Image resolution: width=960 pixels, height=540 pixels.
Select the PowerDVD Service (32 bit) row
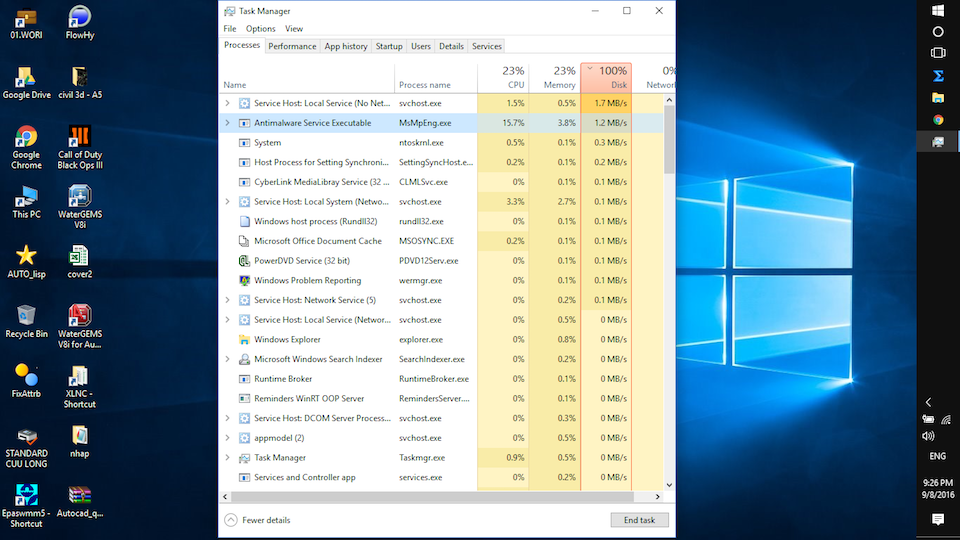click(x=441, y=261)
